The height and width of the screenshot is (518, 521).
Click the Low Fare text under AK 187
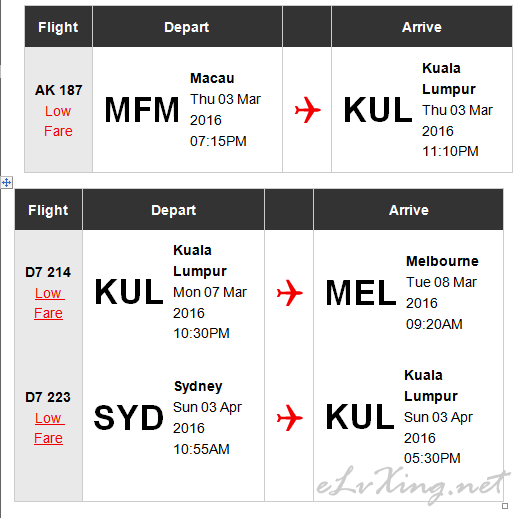pos(58,121)
